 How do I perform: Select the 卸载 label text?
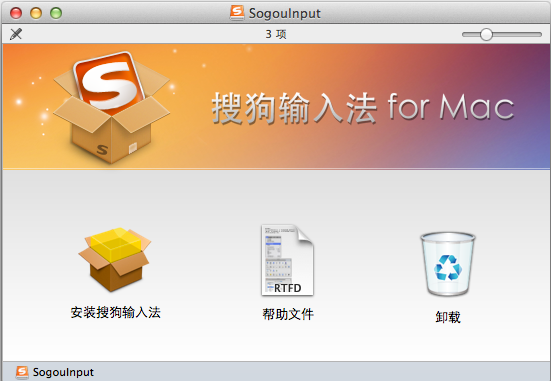[448, 317]
